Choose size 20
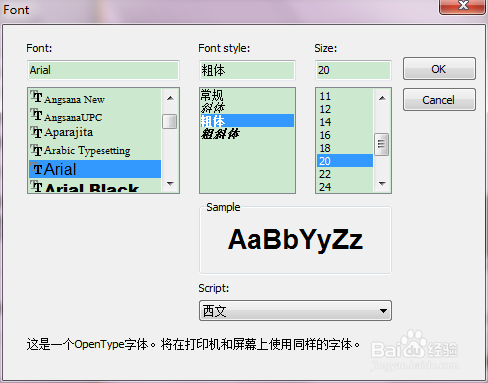Screen dimensions: 488x383 click(345, 161)
